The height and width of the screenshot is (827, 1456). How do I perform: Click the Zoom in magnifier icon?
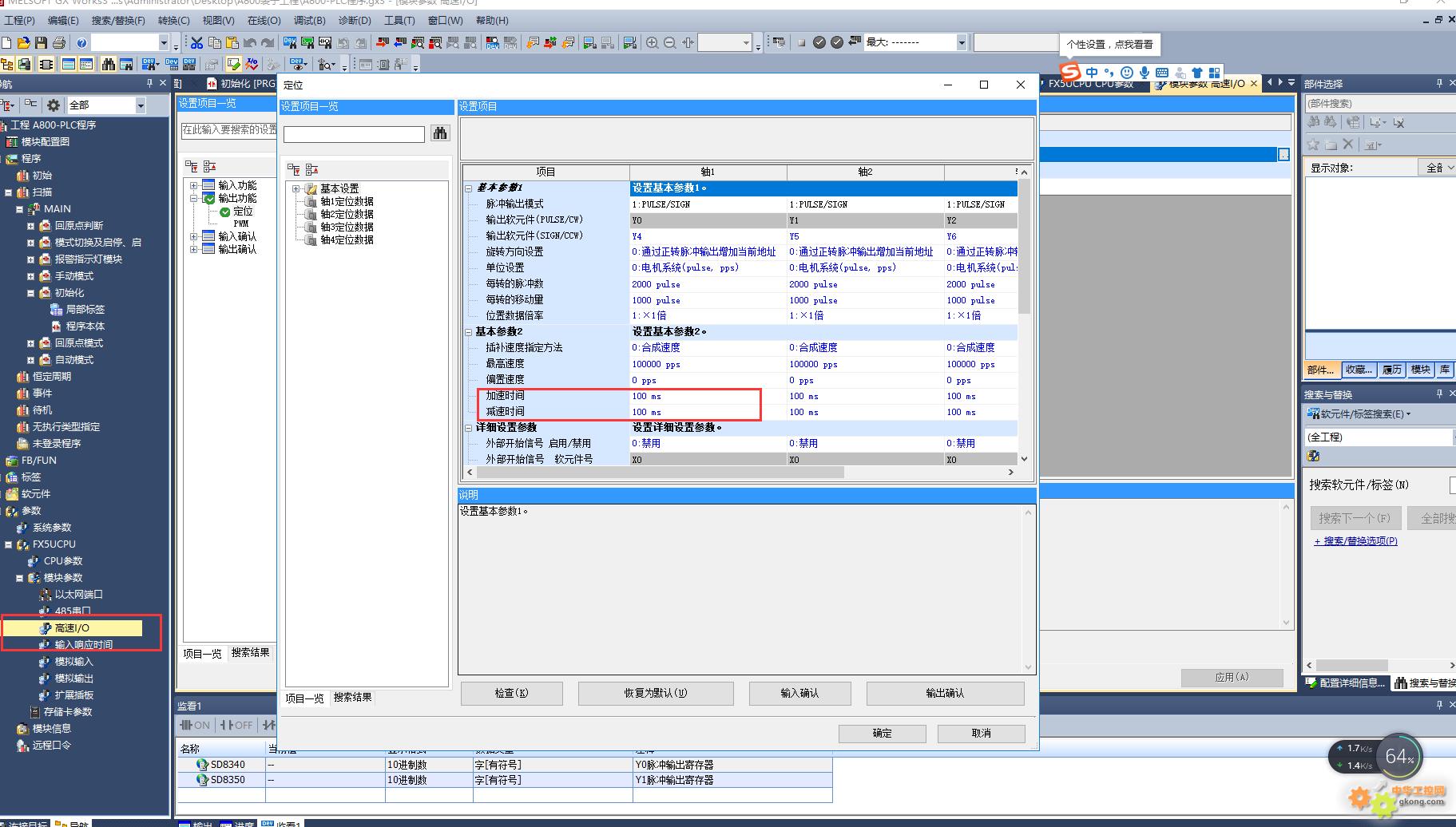coord(653,42)
